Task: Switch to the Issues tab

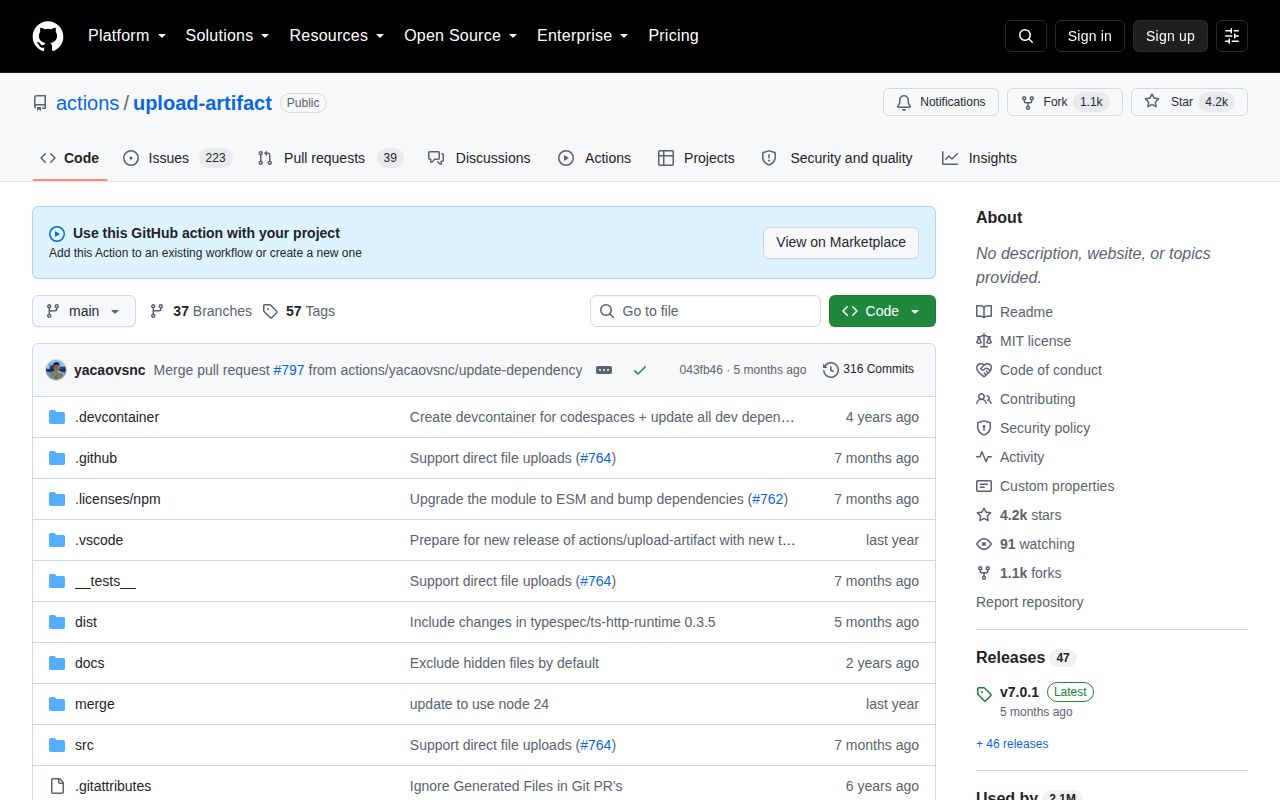Action: [178, 158]
